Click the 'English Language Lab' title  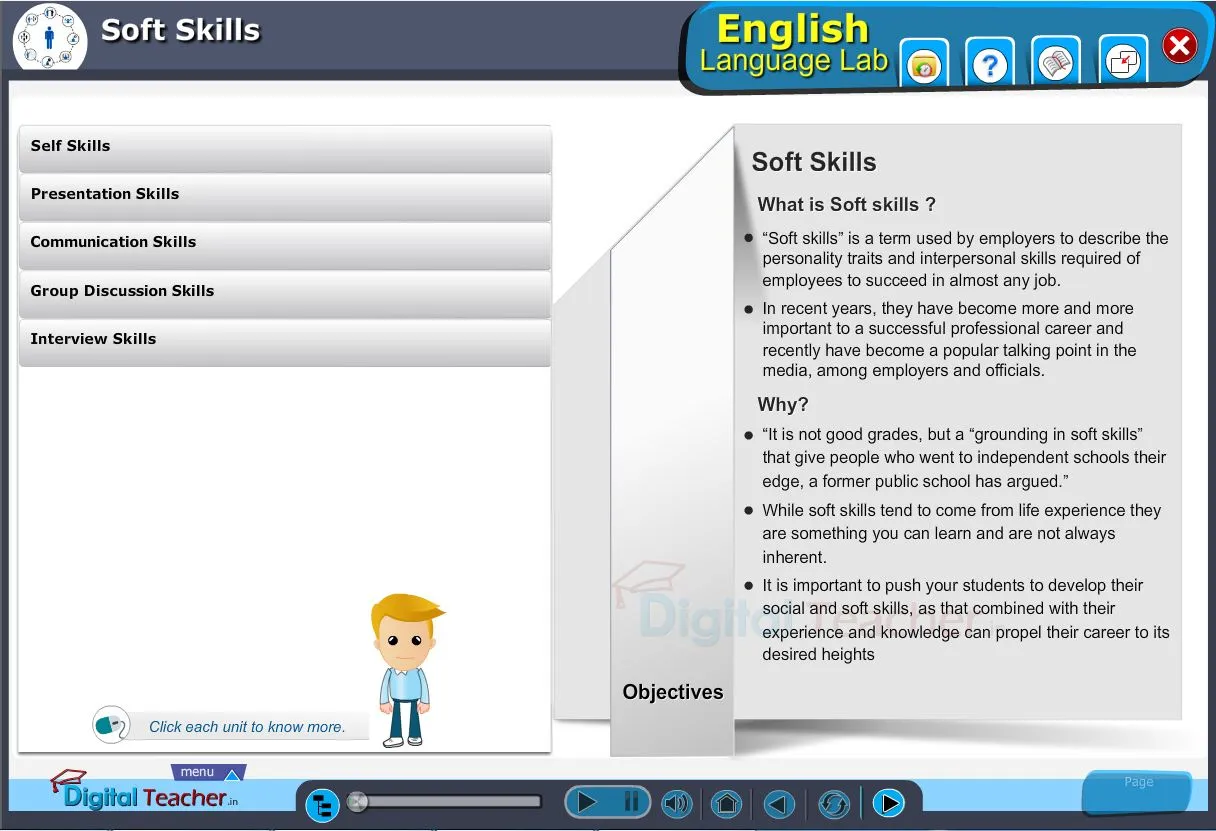(x=793, y=45)
